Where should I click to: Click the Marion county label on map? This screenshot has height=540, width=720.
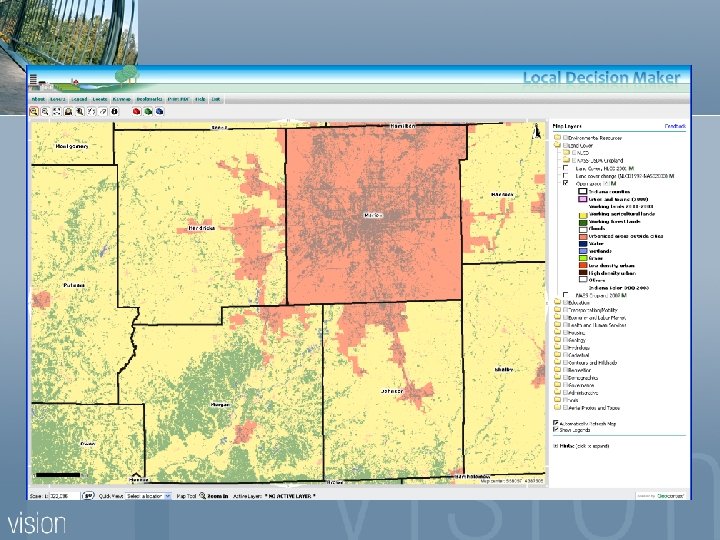(x=372, y=215)
